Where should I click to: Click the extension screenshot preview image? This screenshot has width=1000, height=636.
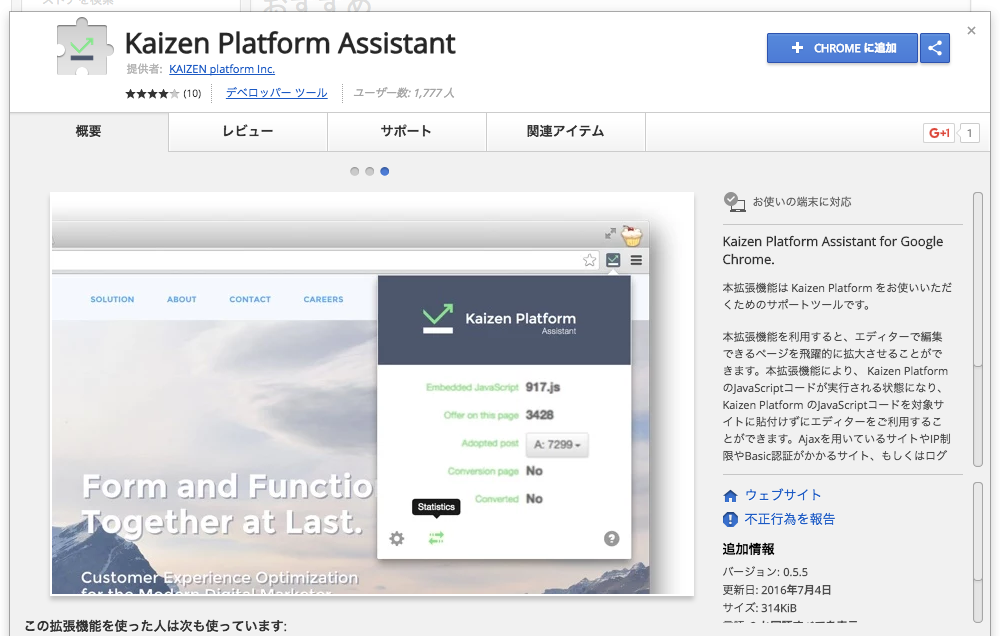tap(372, 394)
